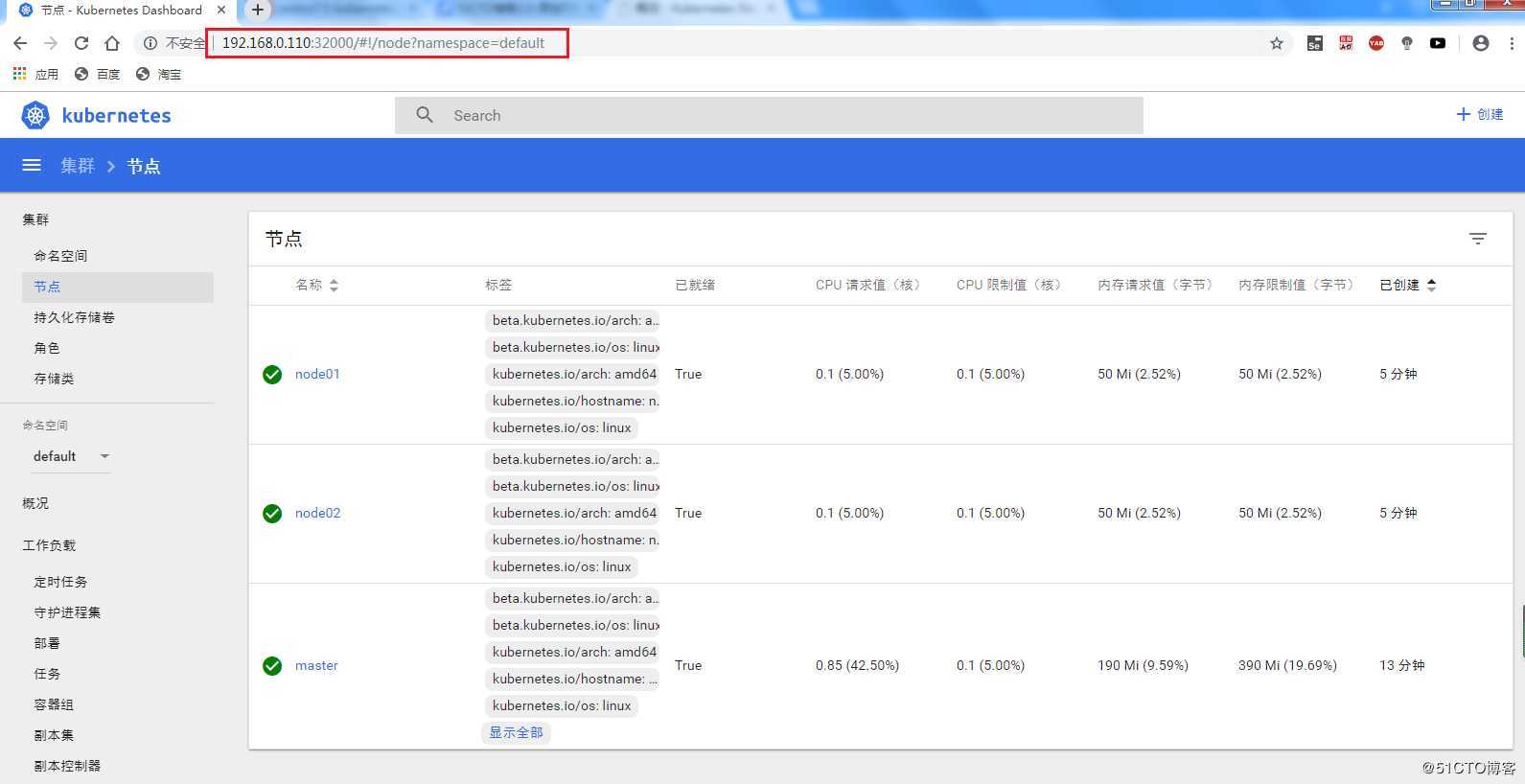Click the not-secure site info icon
Viewport: 1525px width, 784px height.
(150, 43)
